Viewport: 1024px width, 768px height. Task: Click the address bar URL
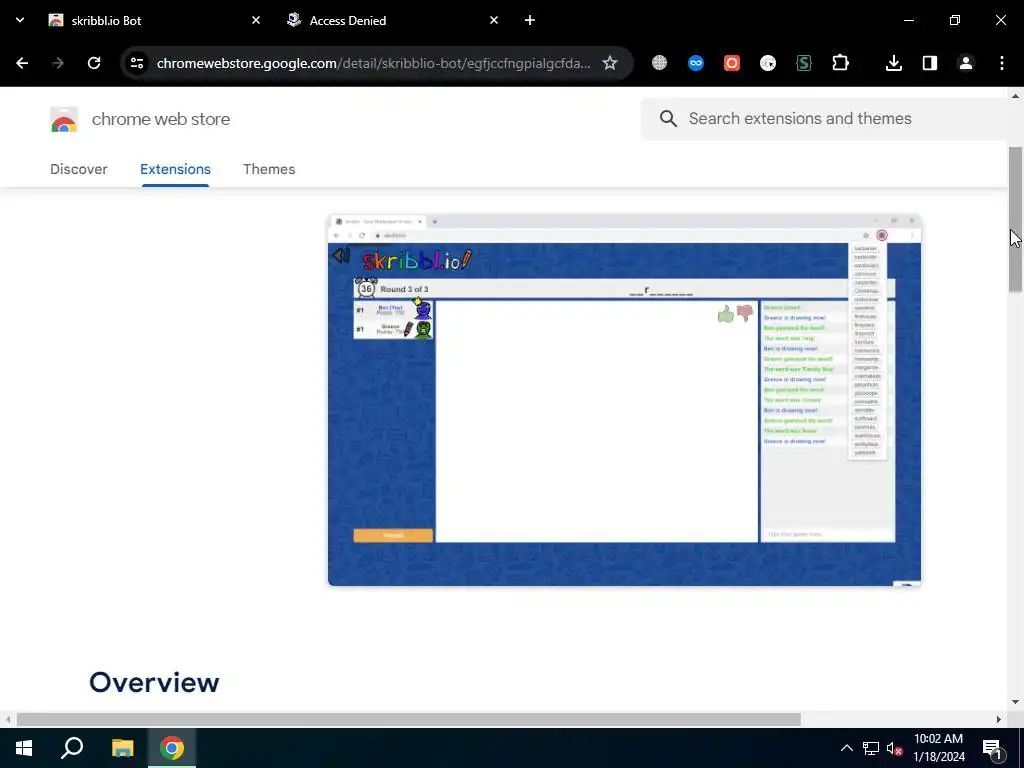point(374,63)
